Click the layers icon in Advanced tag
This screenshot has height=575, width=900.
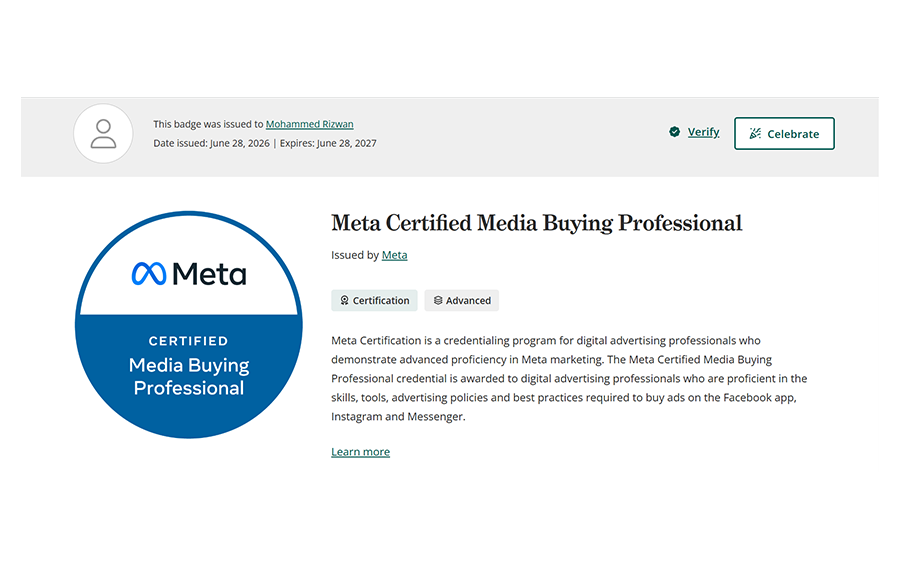coord(438,301)
